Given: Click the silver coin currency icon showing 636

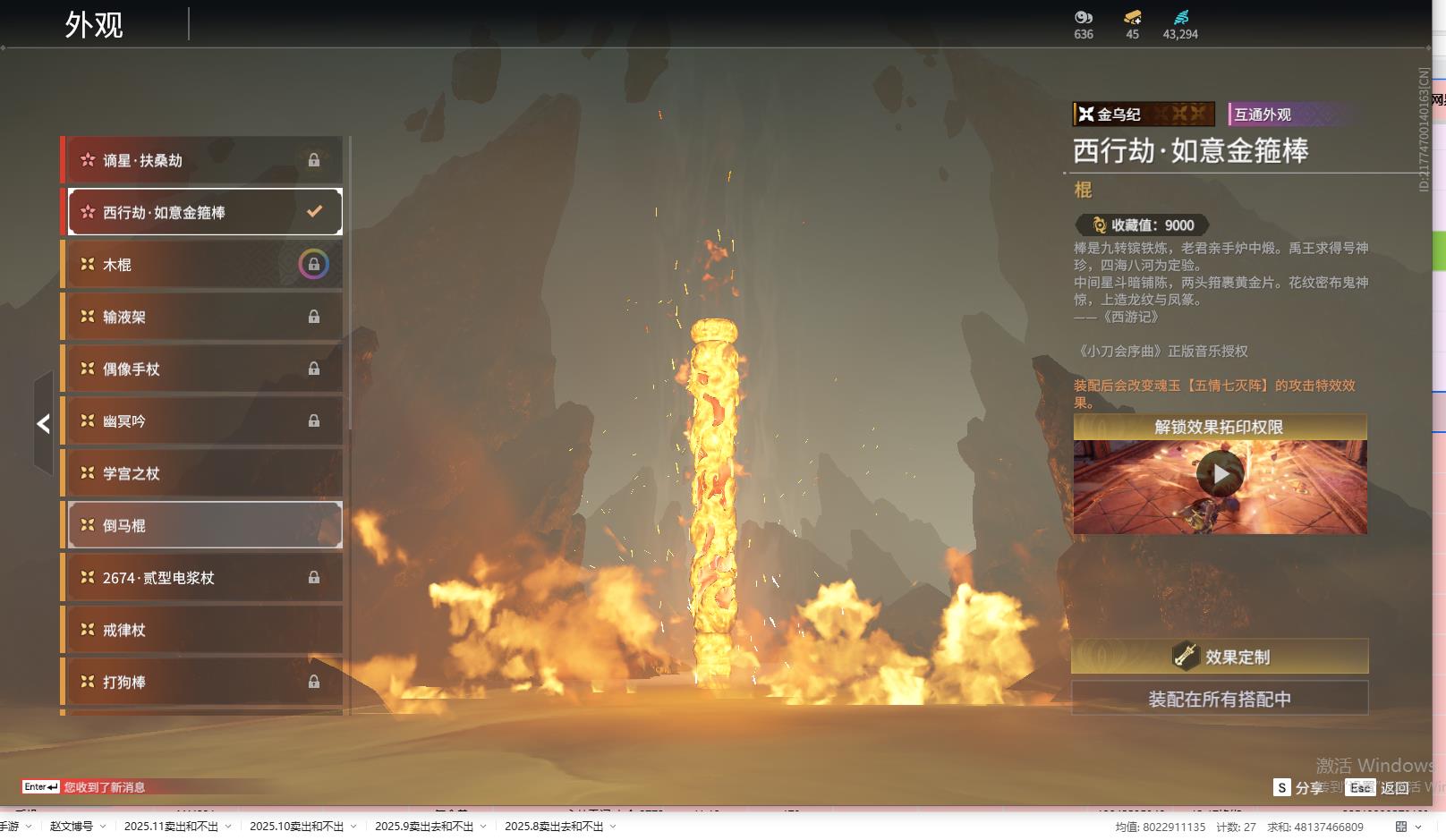Looking at the screenshot, I should pyautogui.click(x=1084, y=17).
